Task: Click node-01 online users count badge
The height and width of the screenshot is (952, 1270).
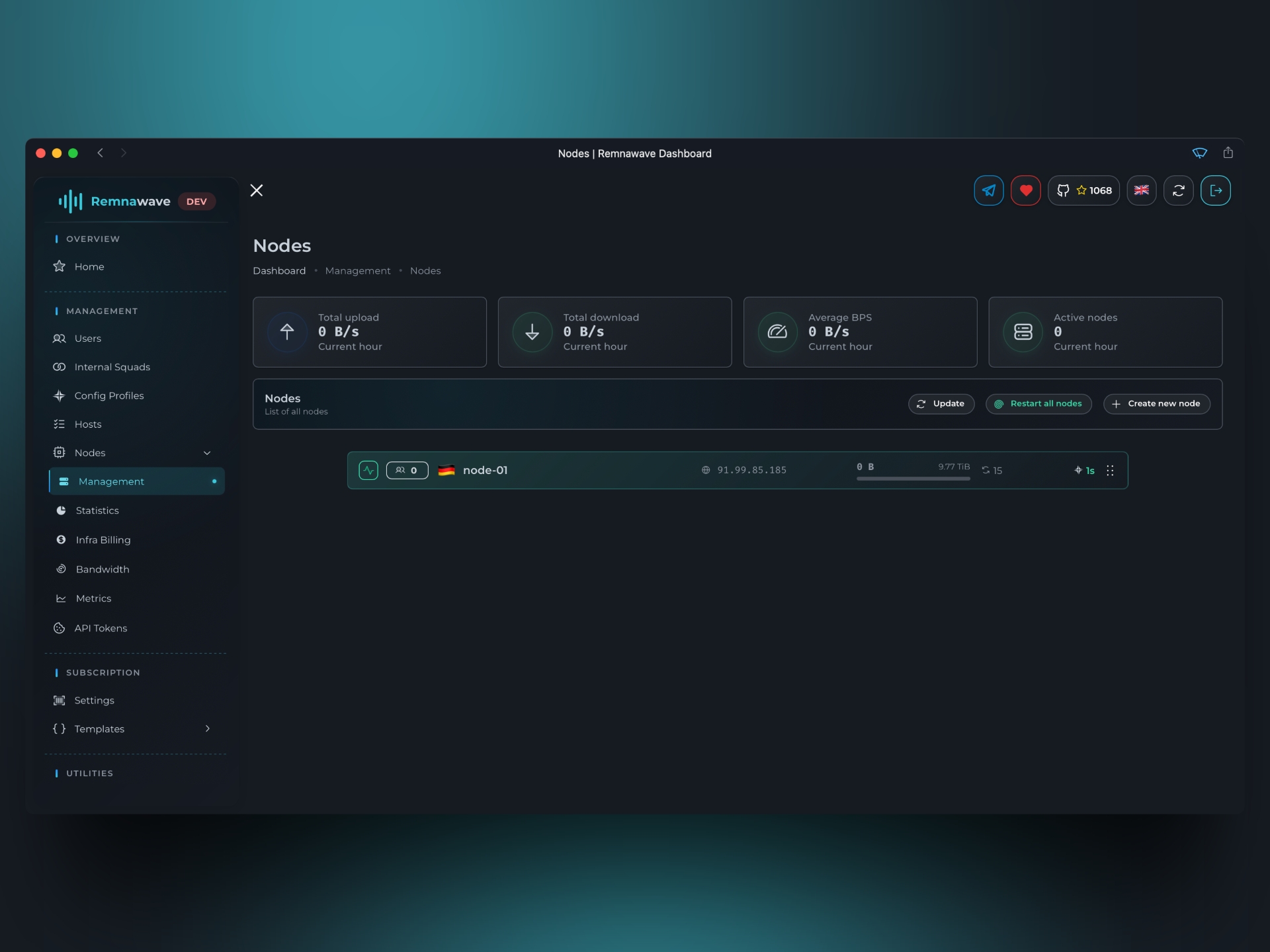Action: 407,470
